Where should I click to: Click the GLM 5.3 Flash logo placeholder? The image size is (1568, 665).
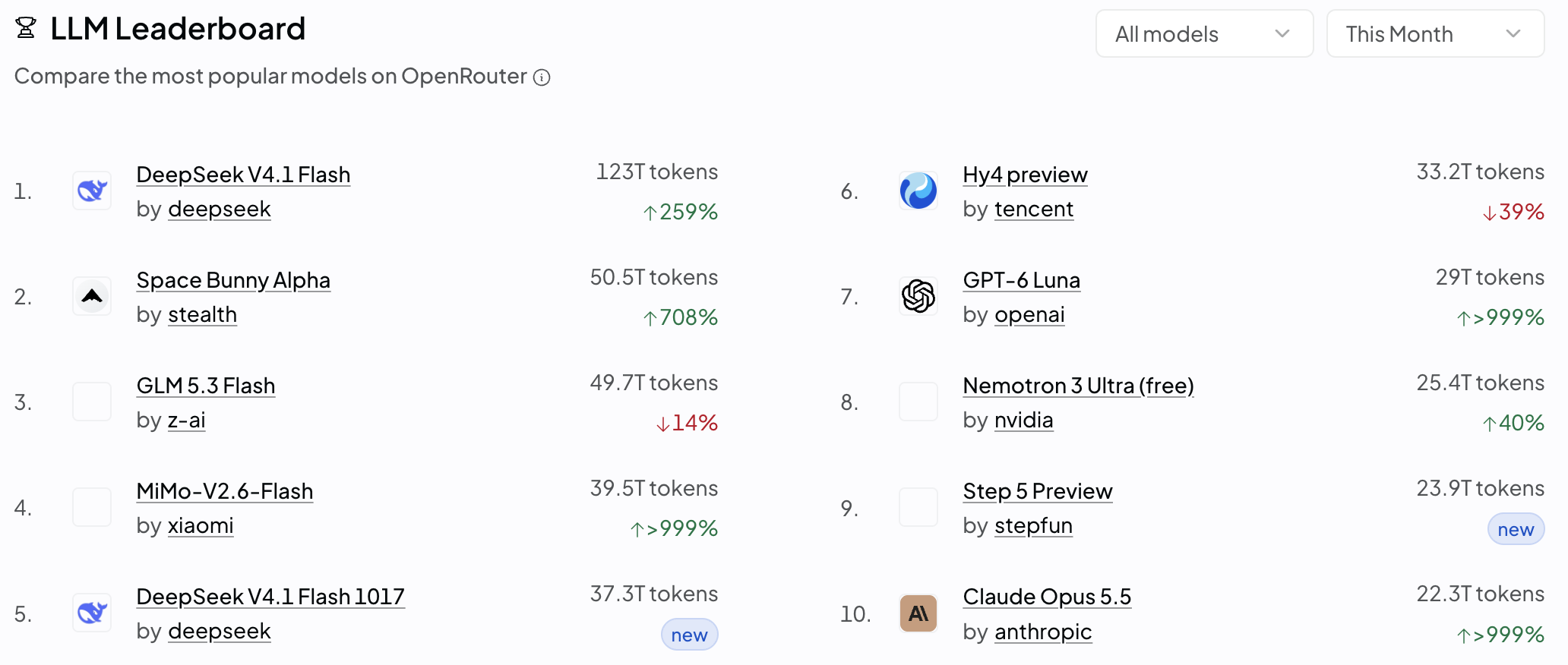pos(92,402)
